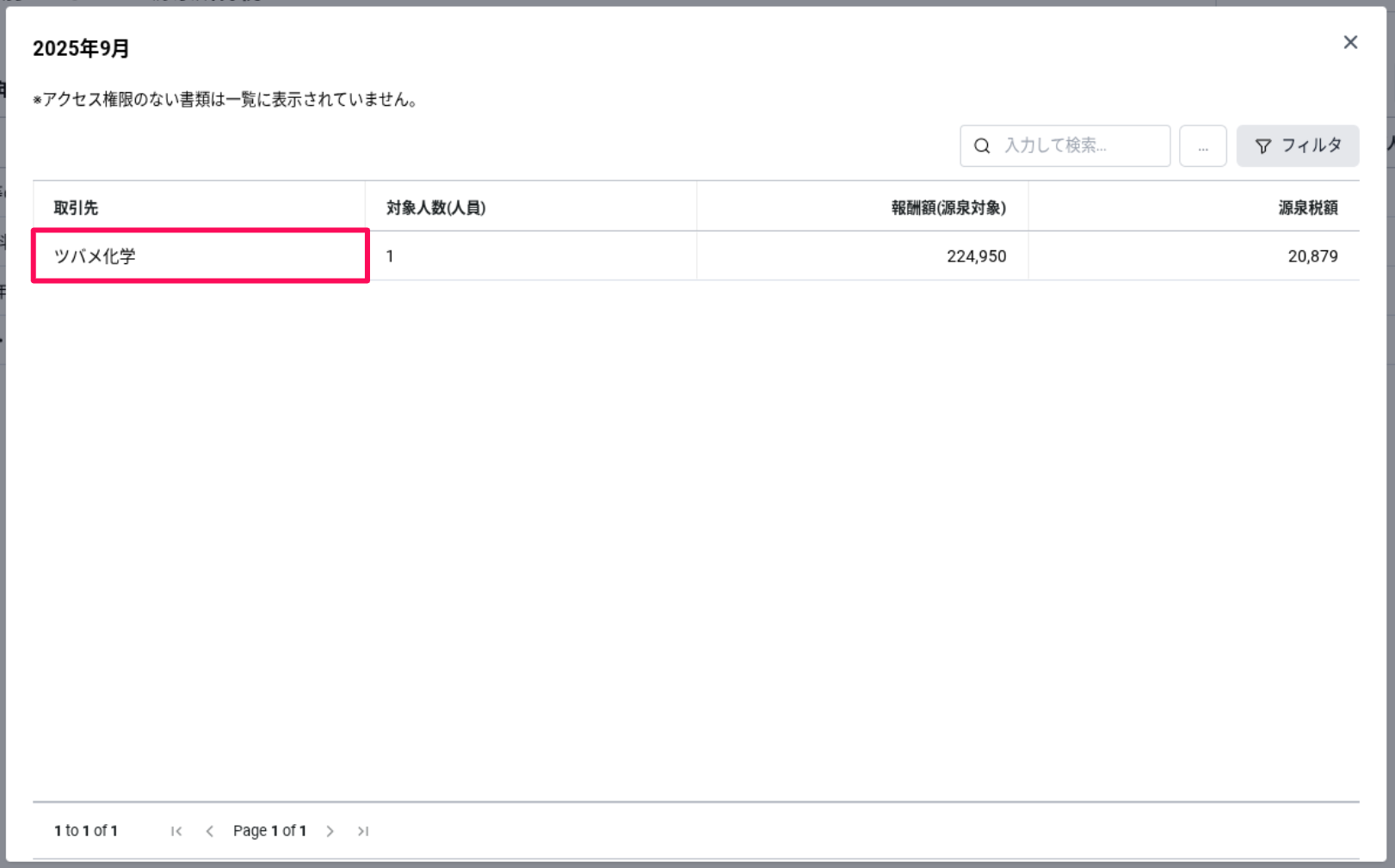Screen dimensions: 1395x868
Task: Sort by 報酬額(源泉対象) column header
Action: (x=862, y=207)
